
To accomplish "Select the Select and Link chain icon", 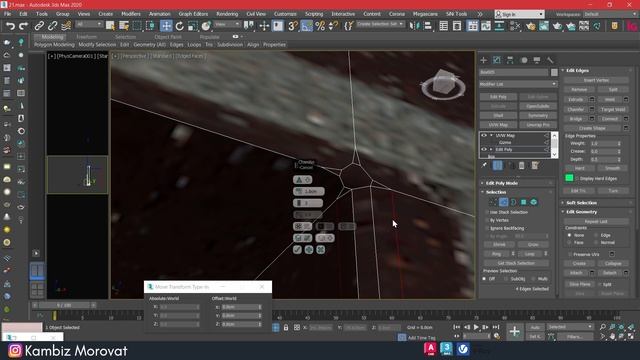I will pyautogui.click(x=39, y=26).
